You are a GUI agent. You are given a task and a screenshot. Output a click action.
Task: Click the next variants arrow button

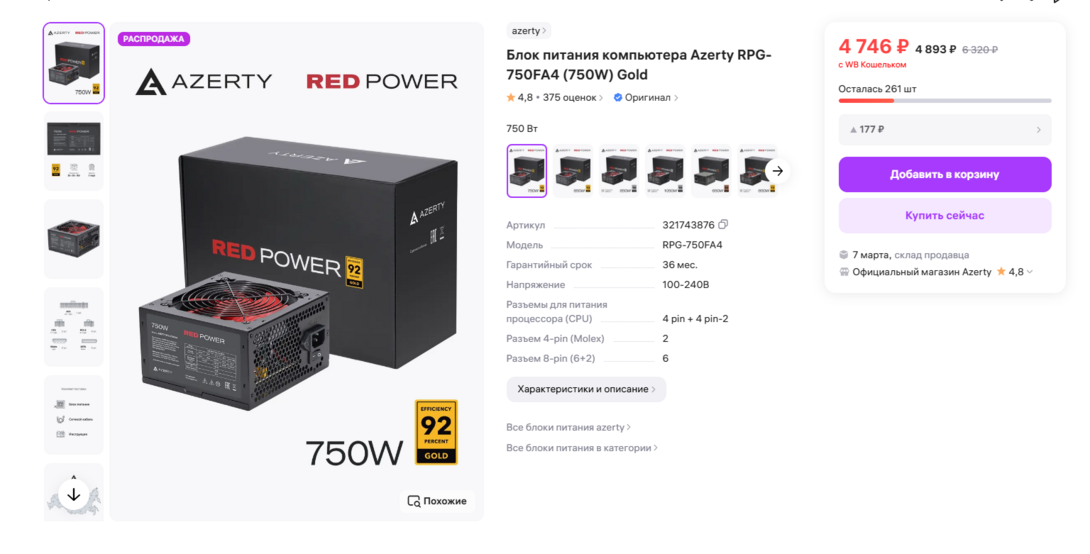coord(778,171)
